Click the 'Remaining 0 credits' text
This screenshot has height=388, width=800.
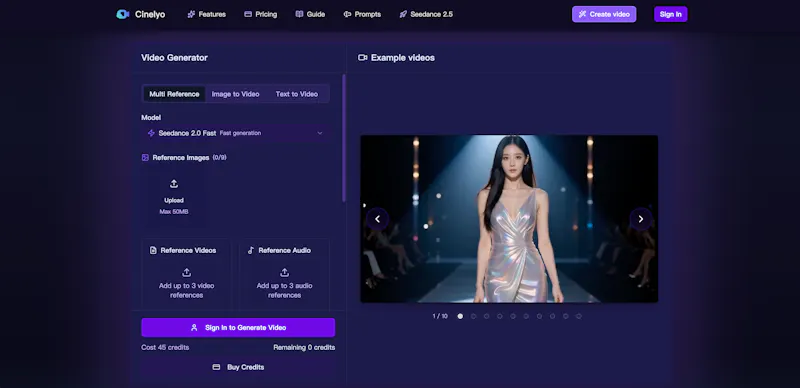click(304, 348)
